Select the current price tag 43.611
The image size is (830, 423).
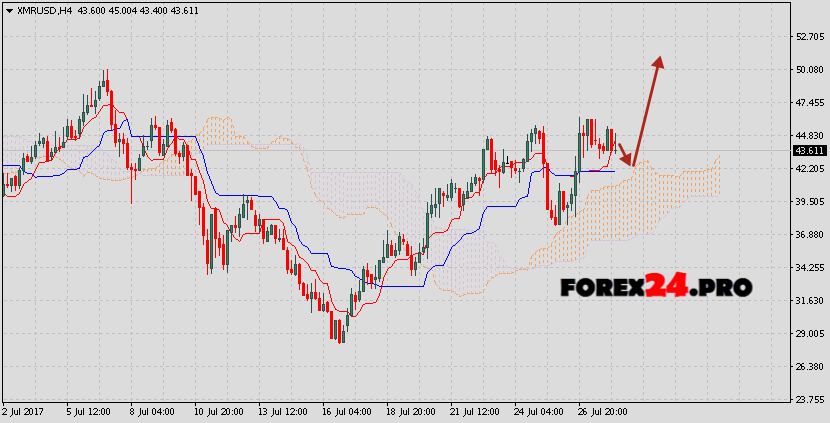click(808, 150)
